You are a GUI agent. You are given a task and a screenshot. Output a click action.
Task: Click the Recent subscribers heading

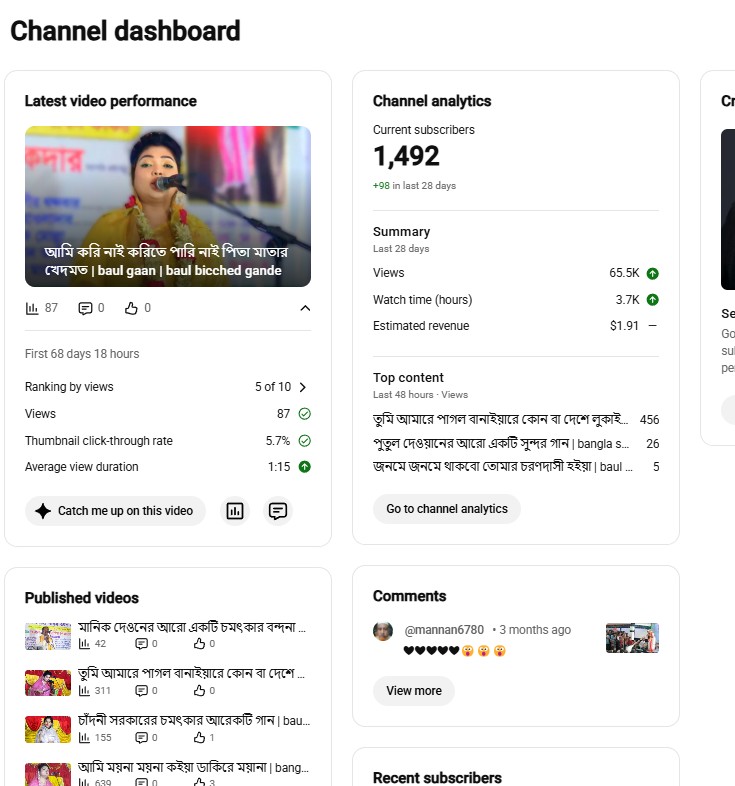point(437,777)
